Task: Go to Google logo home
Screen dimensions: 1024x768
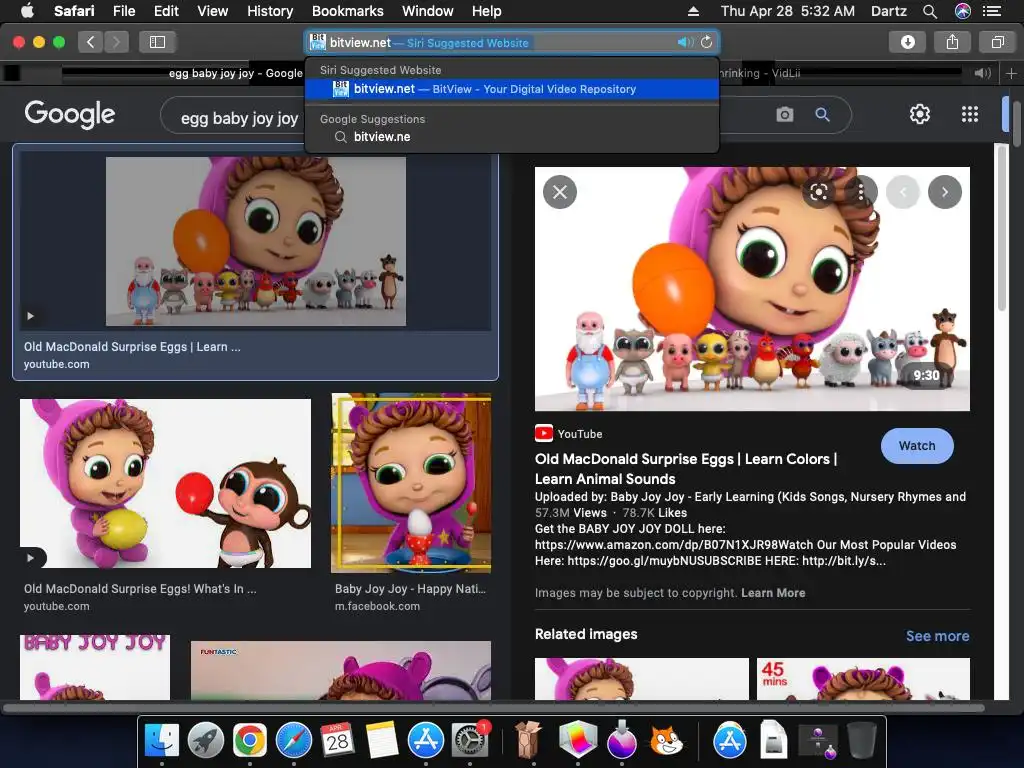Action: [x=70, y=114]
